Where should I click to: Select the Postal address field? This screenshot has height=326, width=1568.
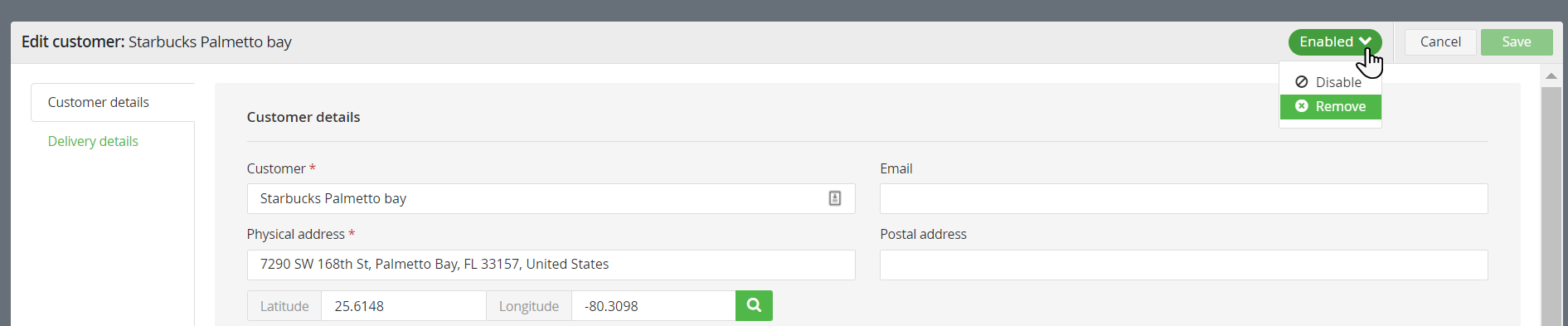(x=1183, y=265)
